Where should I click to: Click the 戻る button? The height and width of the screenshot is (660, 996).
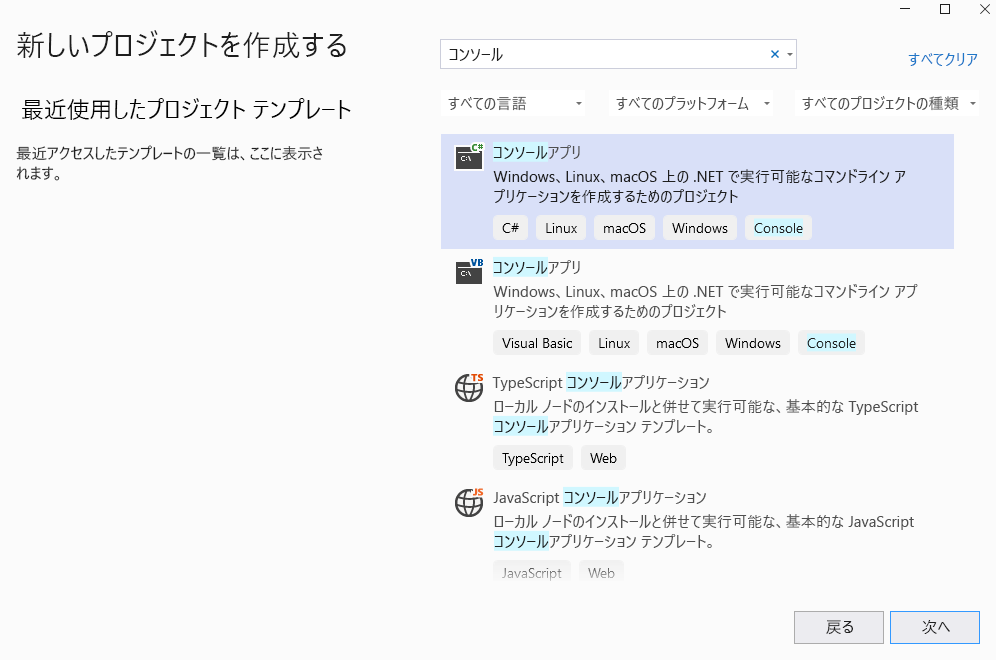(838, 628)
